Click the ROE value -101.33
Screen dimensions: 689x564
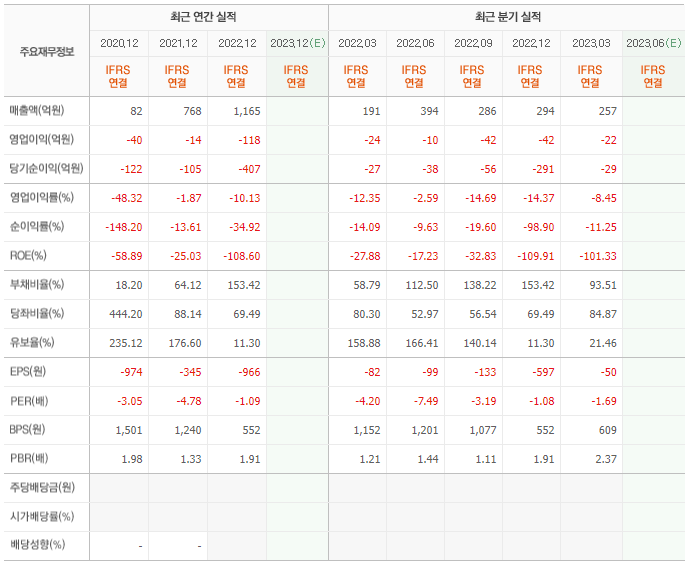[598, 256]
